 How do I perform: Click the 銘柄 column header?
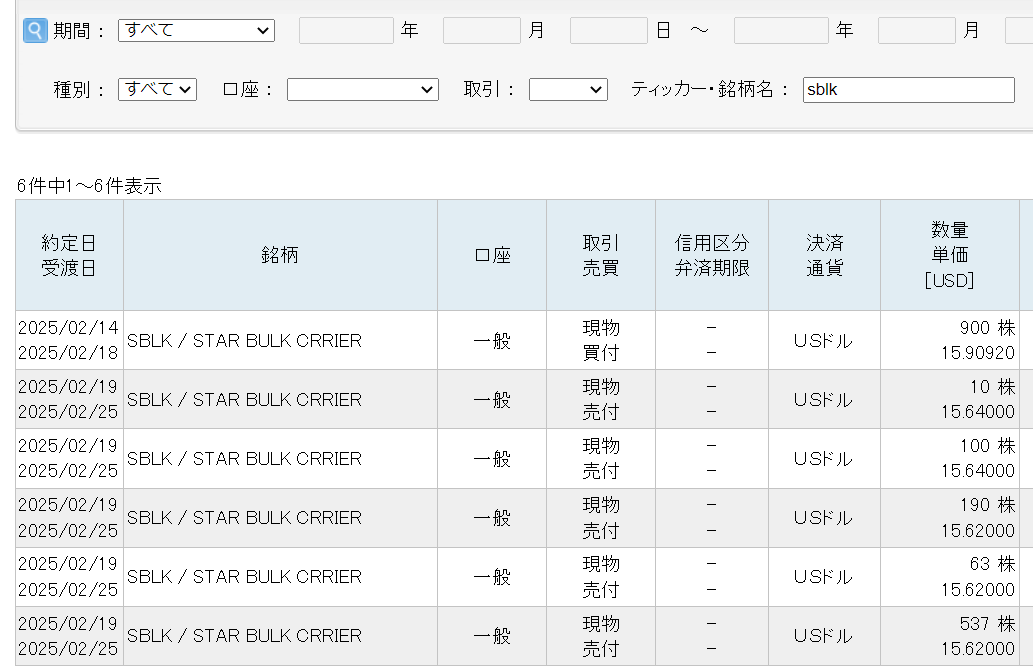tap(280, 255)
